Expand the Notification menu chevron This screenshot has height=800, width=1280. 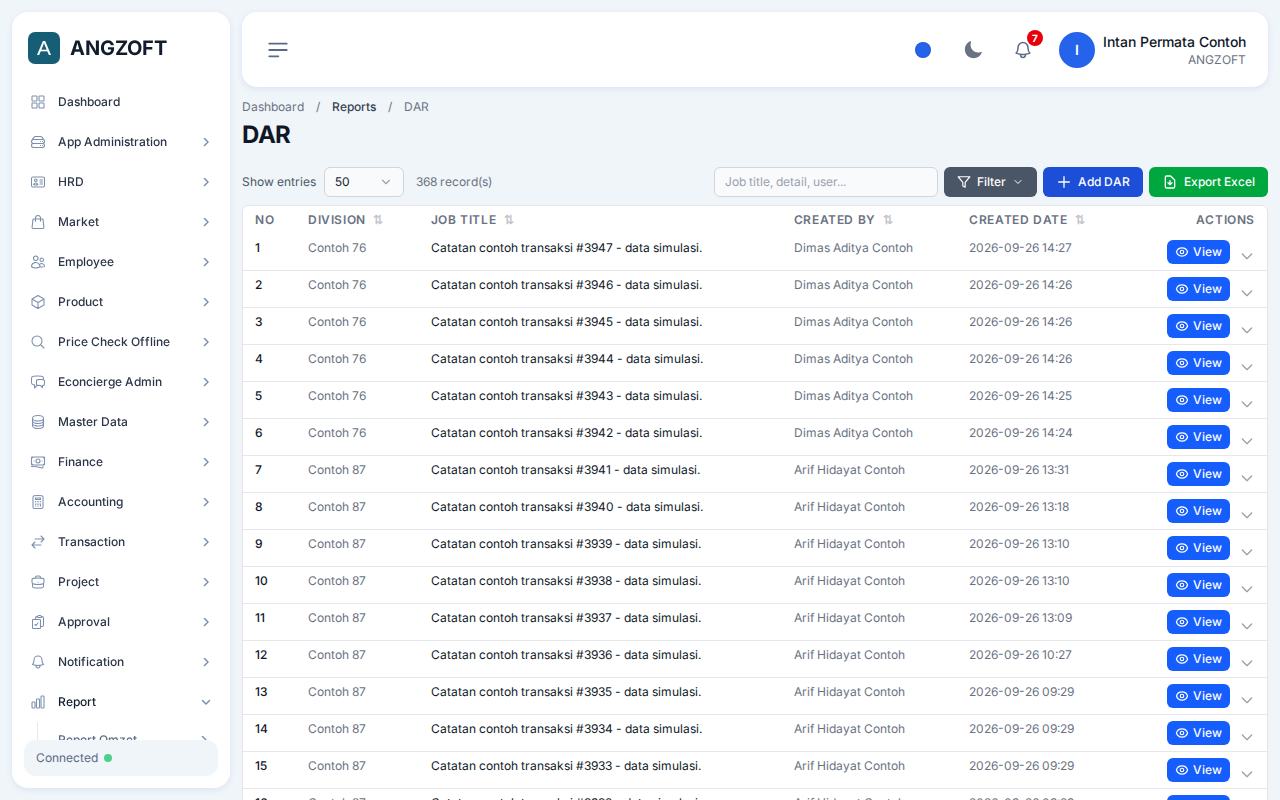point(206,662)
